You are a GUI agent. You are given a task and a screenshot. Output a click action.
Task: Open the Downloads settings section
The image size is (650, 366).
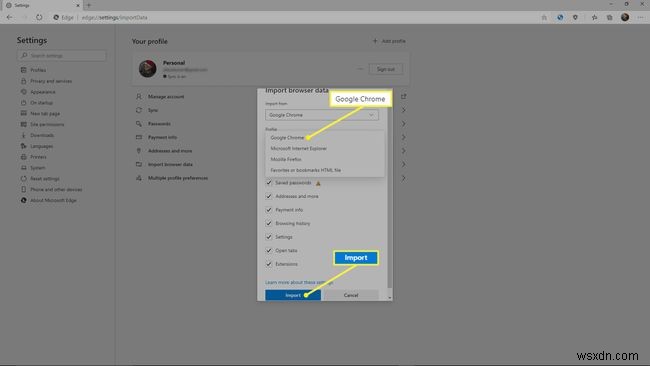point(42,135)
